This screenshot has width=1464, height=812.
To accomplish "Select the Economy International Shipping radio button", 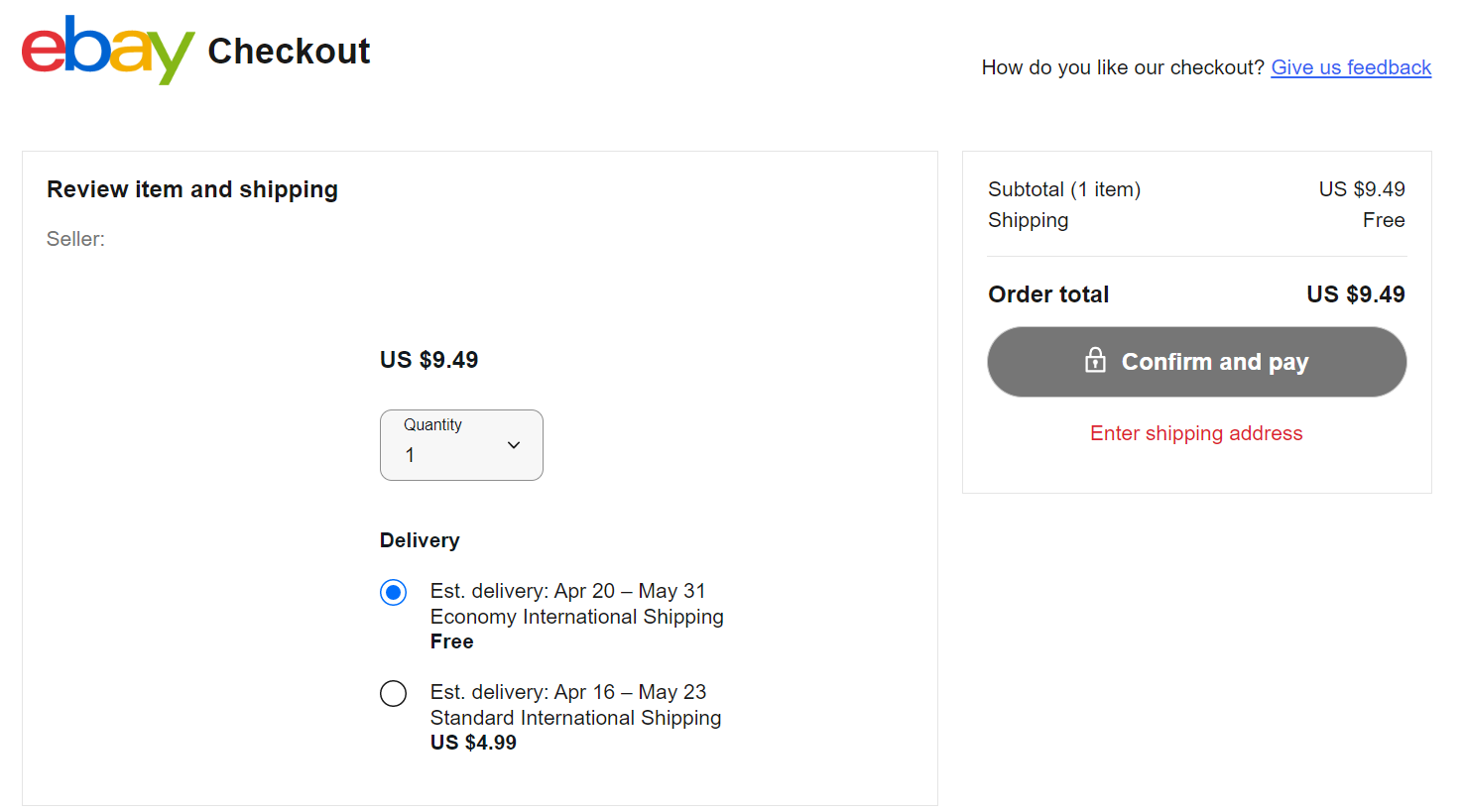I will [x=393, y=593].
